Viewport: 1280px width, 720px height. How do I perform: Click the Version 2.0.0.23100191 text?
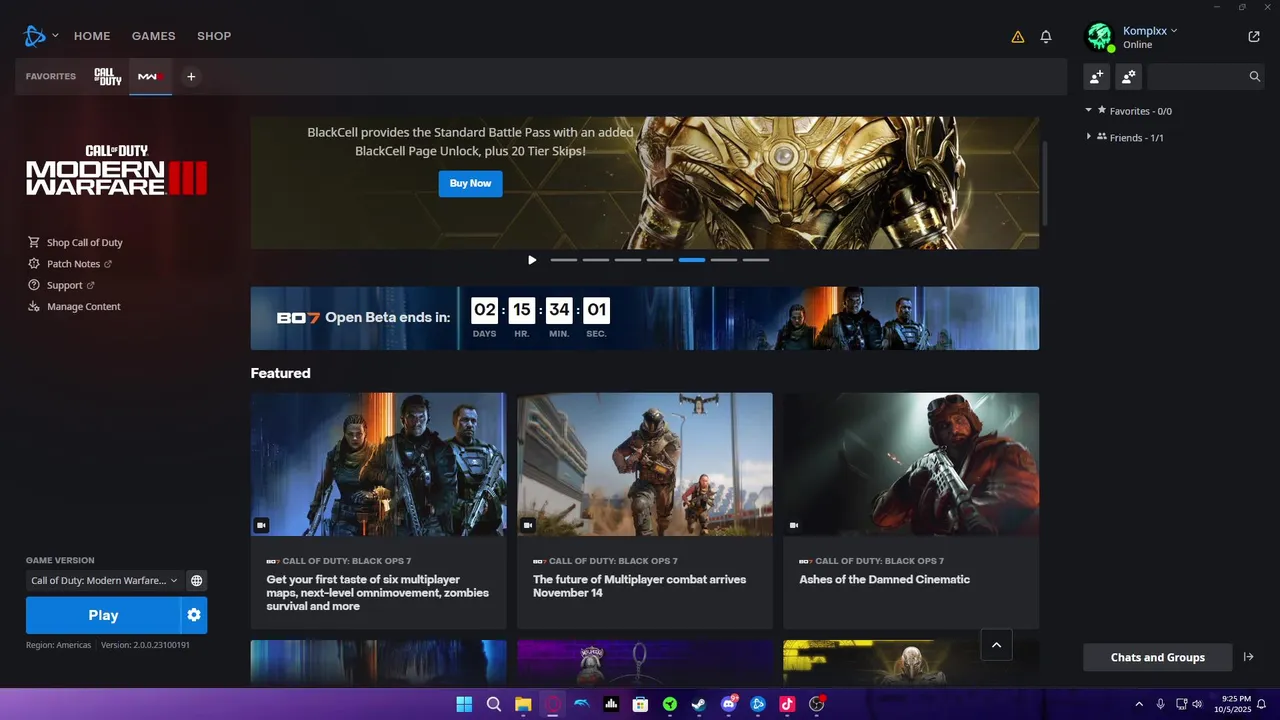coord(145,645)
